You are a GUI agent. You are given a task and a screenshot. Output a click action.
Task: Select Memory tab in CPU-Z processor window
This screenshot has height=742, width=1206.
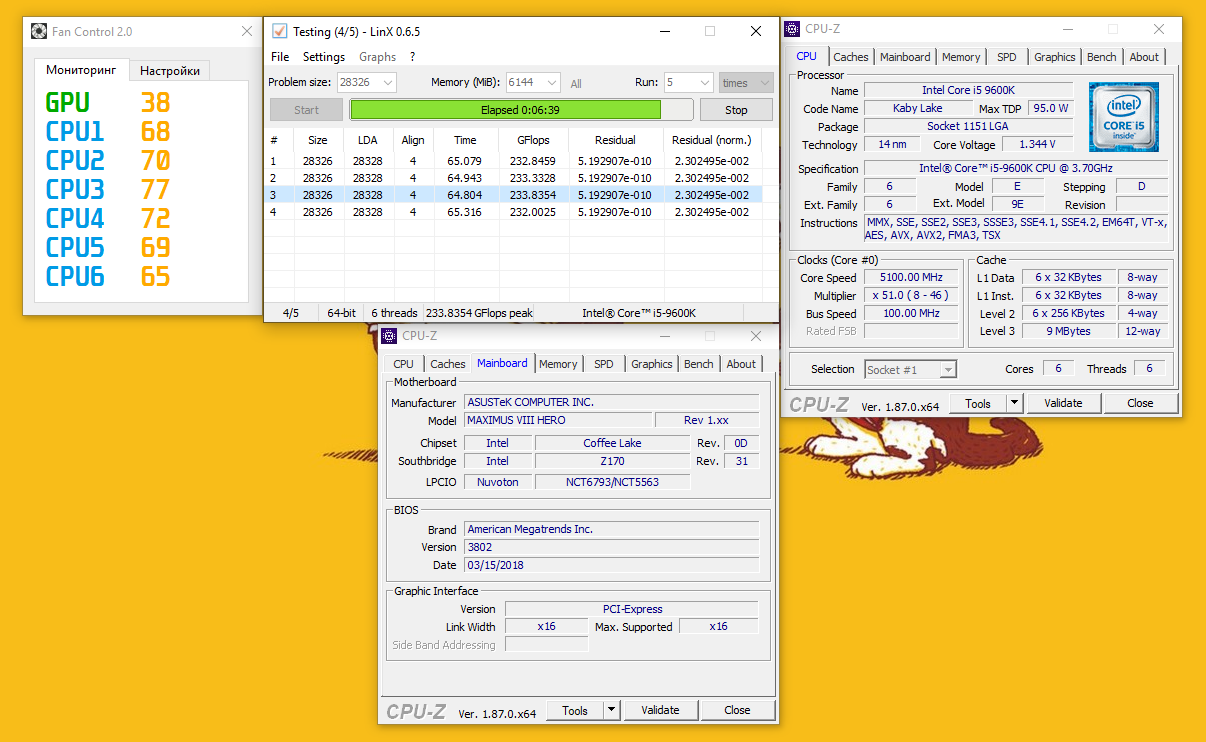click(x=961, y=57)
